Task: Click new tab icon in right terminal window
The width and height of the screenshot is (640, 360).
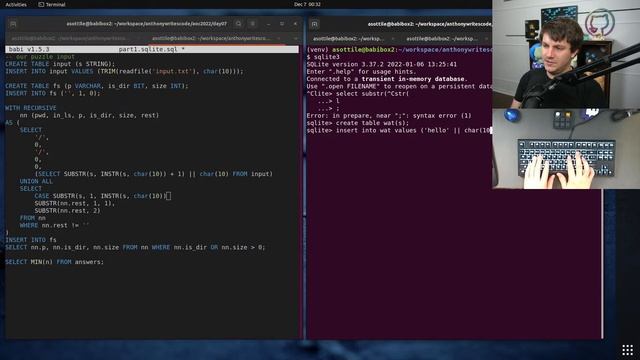Action: [x=315, y=24]
